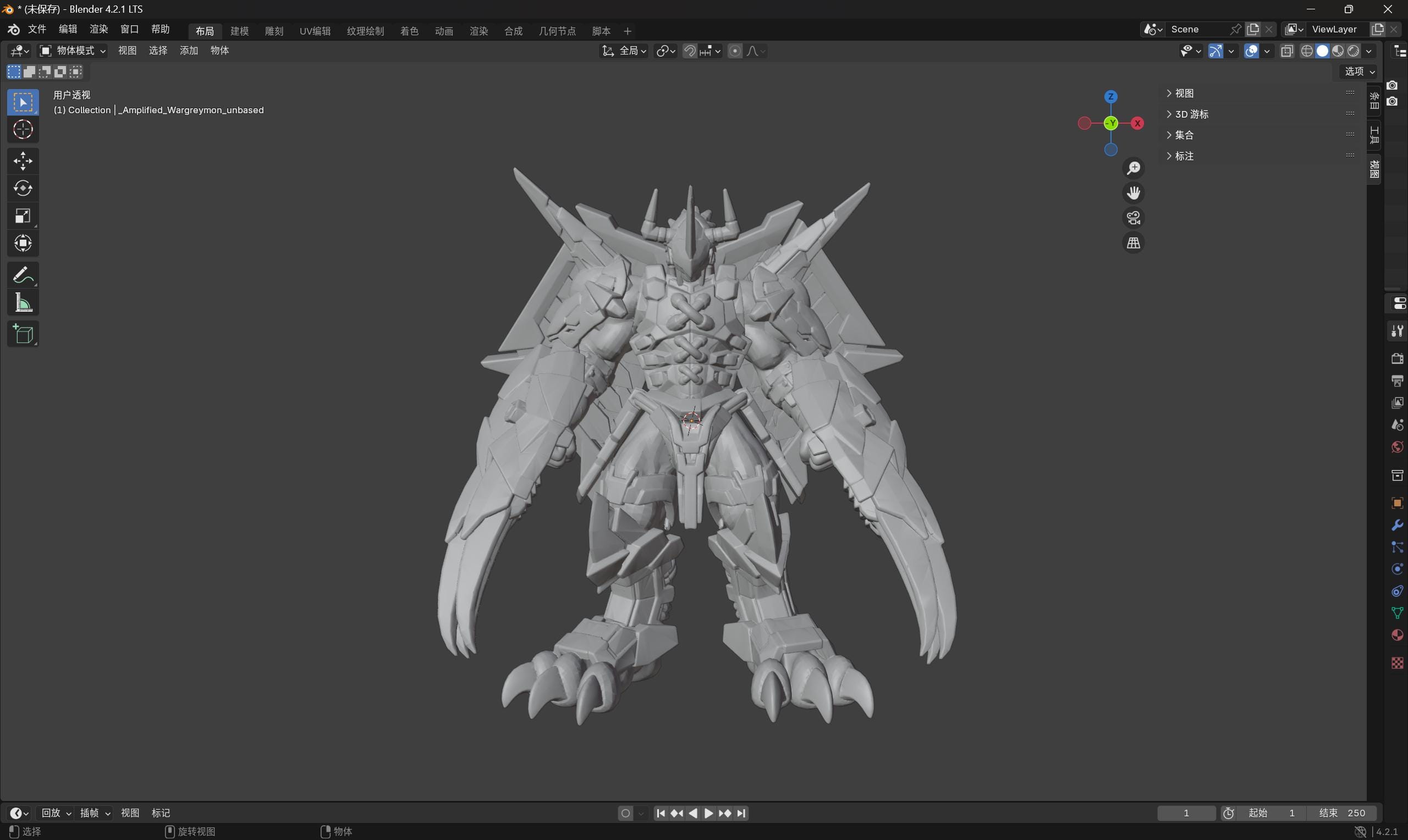Open Material properties in the sidebar
1408x840 pixels.
pos(1397,634)
